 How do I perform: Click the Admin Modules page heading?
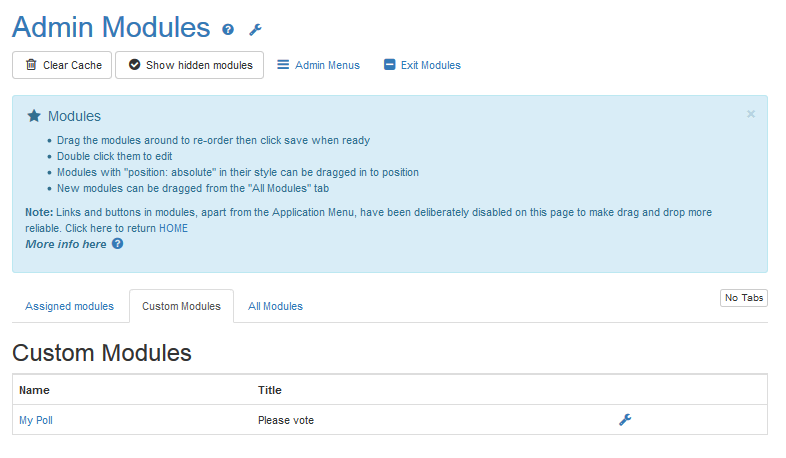tap(111, 27)
